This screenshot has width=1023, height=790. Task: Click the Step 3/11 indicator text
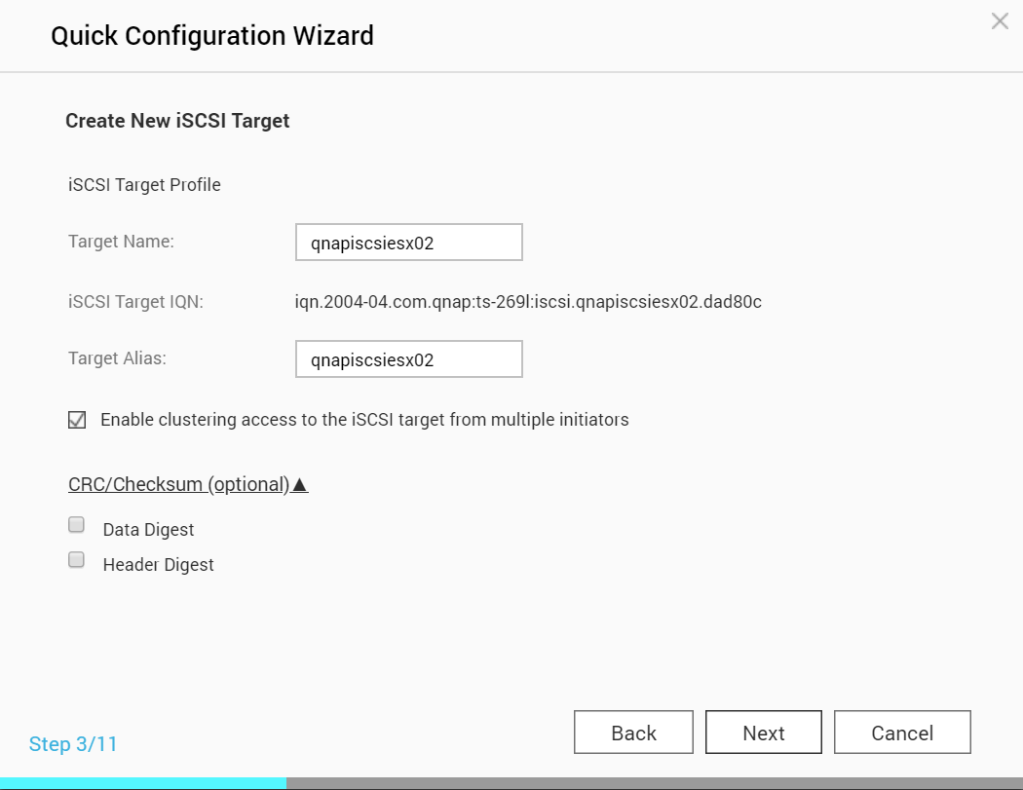tap(73, 744)
